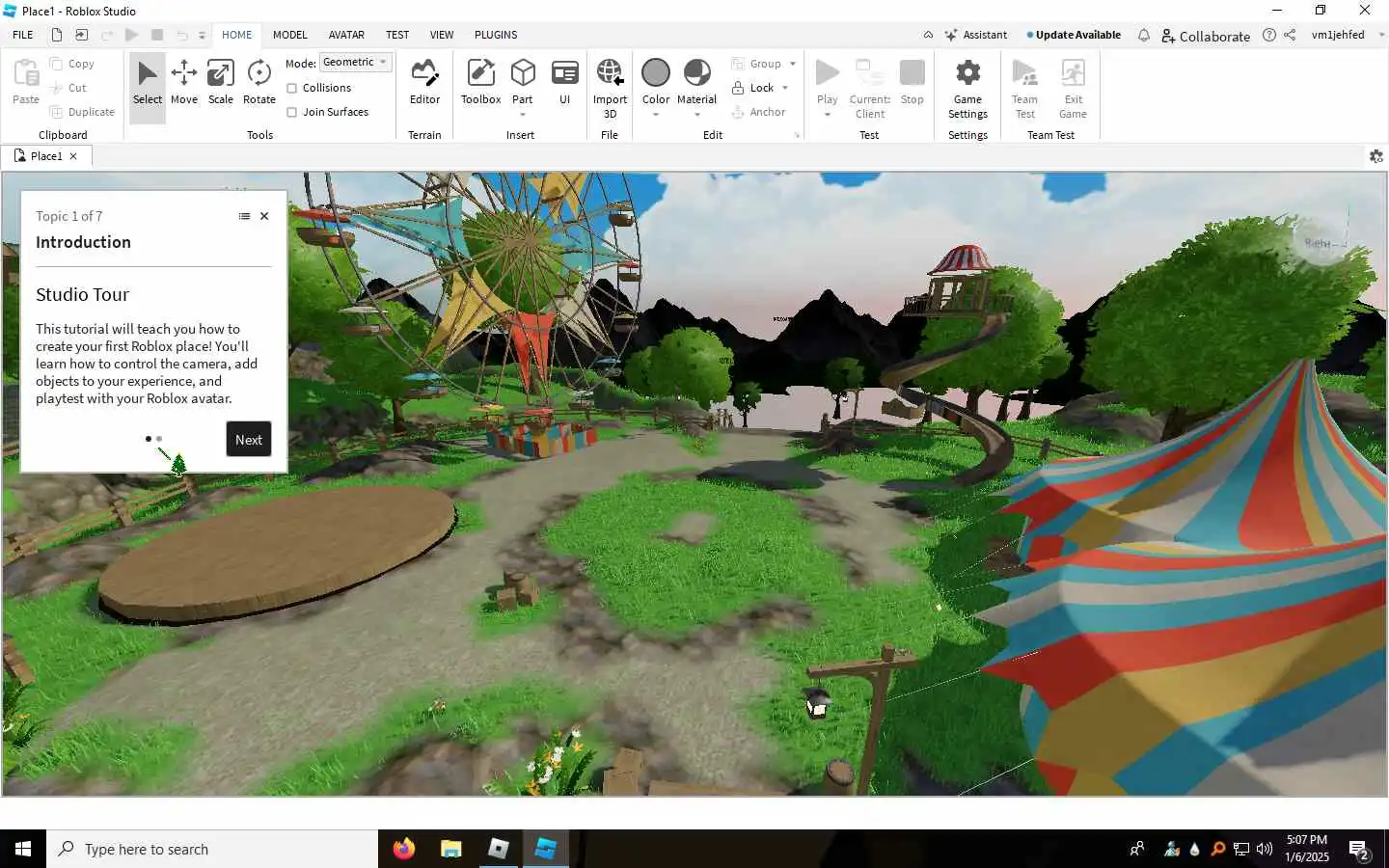Screen dimensions: 1389x868
Task: Open the Windows Start menu
Action: [x=23, y=849]
